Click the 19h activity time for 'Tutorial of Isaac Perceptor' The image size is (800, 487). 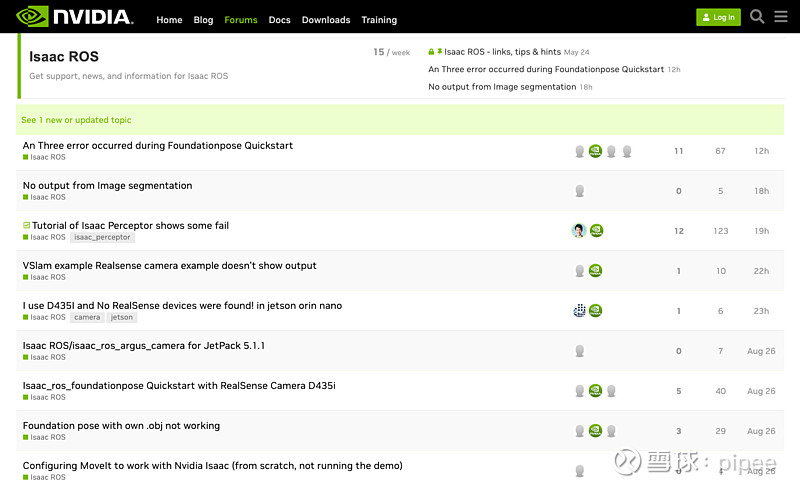tap(761, 231)
